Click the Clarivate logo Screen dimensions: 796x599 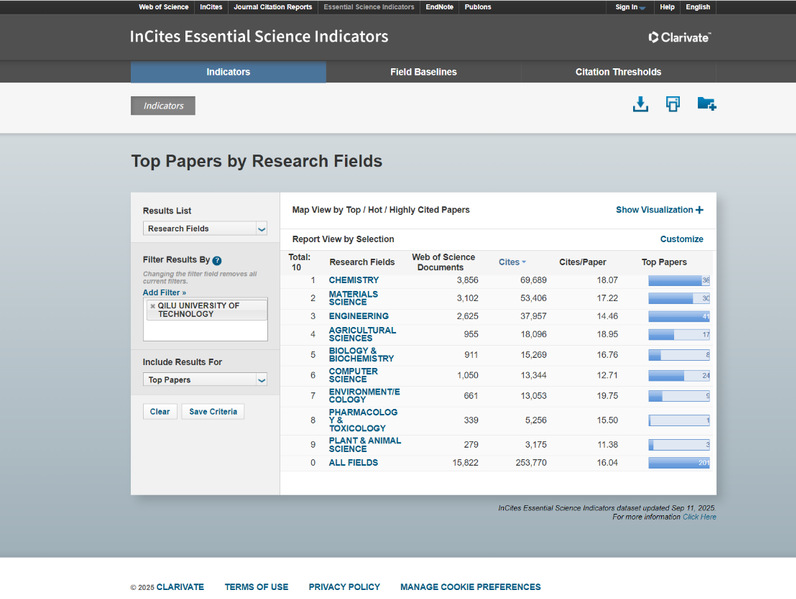tap(679, 37)
